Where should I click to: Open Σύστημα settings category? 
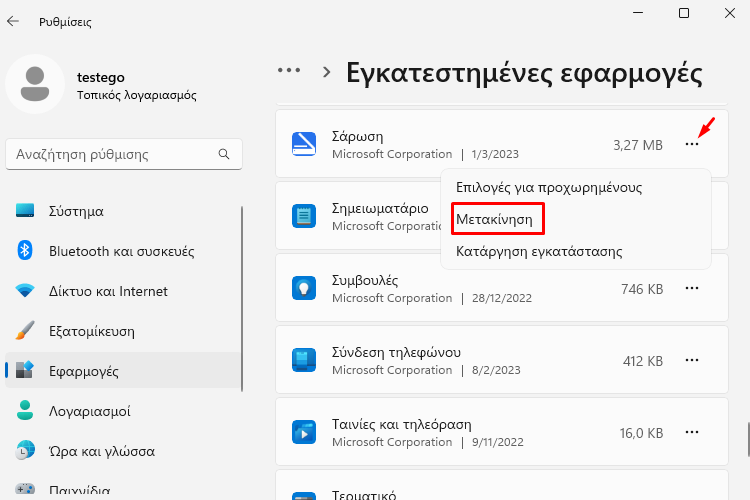123,211
